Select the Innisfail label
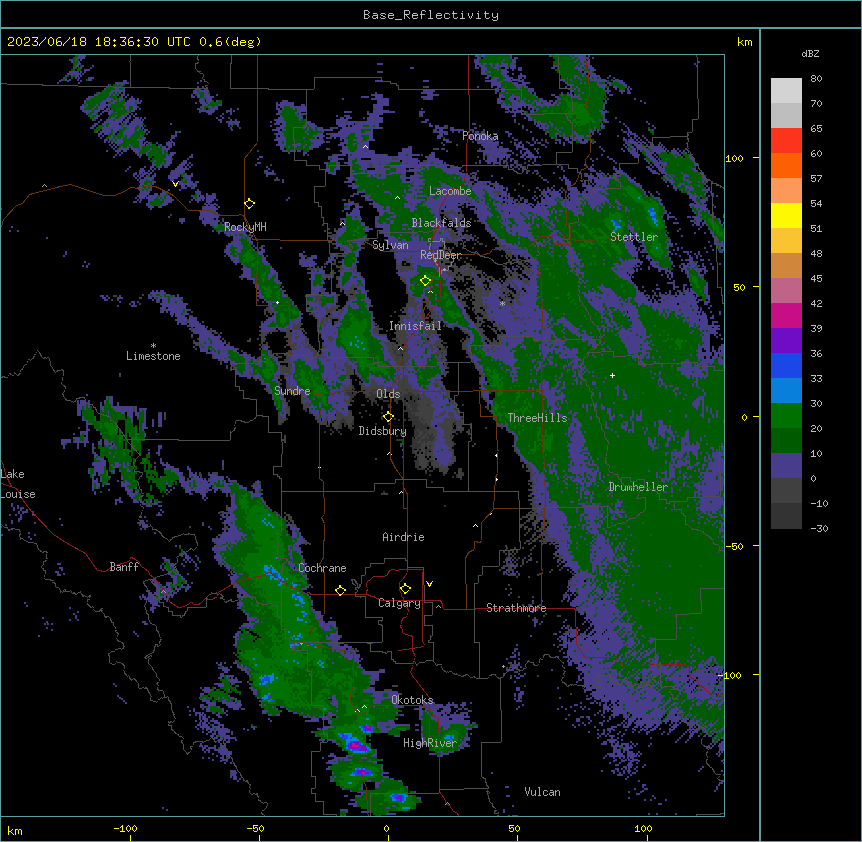Image resolution: width=862 pixels, height=842 pixels. (415, 326)
